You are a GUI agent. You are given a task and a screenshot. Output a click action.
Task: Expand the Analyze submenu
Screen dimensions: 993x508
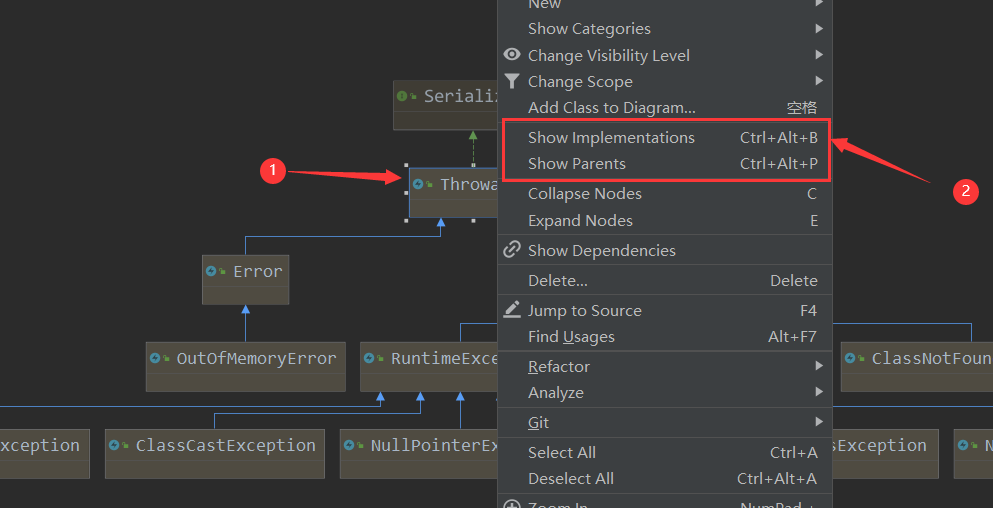[555, 393]
